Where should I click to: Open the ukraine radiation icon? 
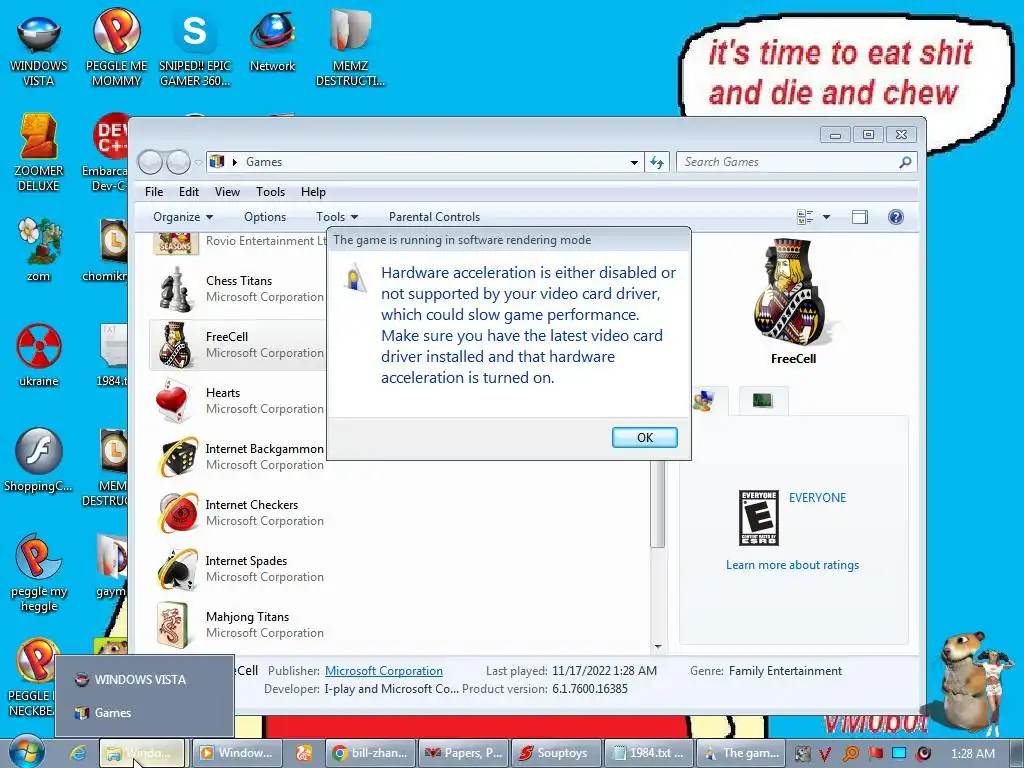[x=39, y=355]
